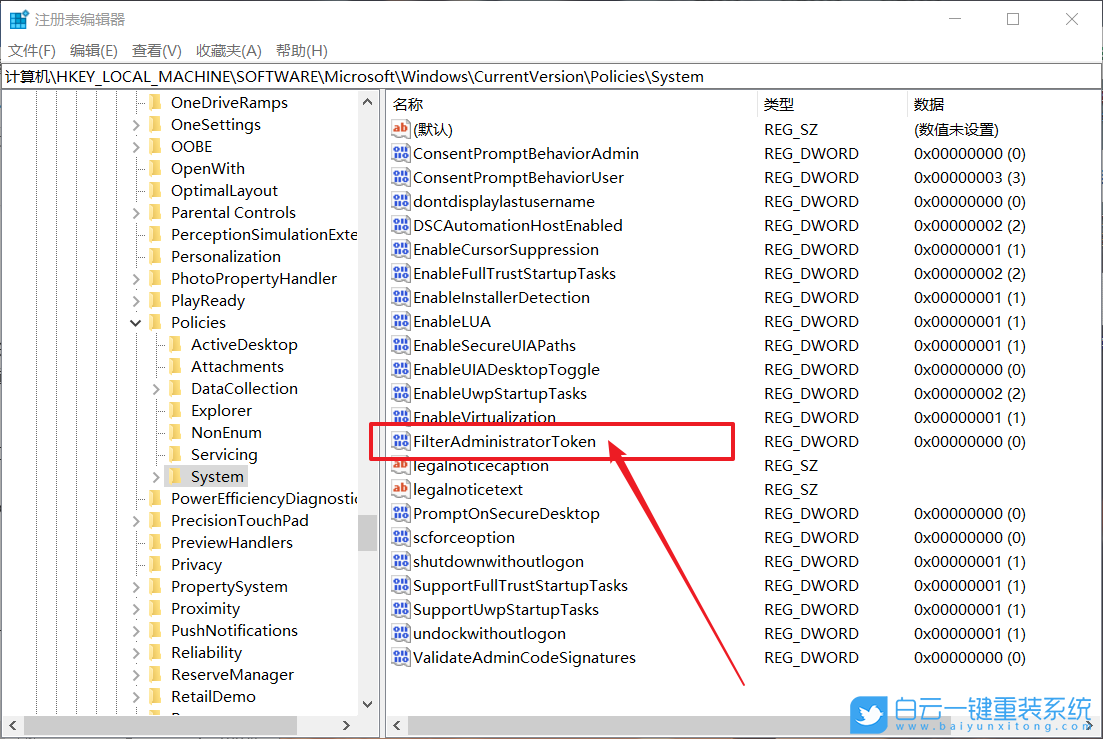The height and width of the screenshot is (739, 1103).
Task: Expand the Parental Controls key chevron
Action: 136,213
